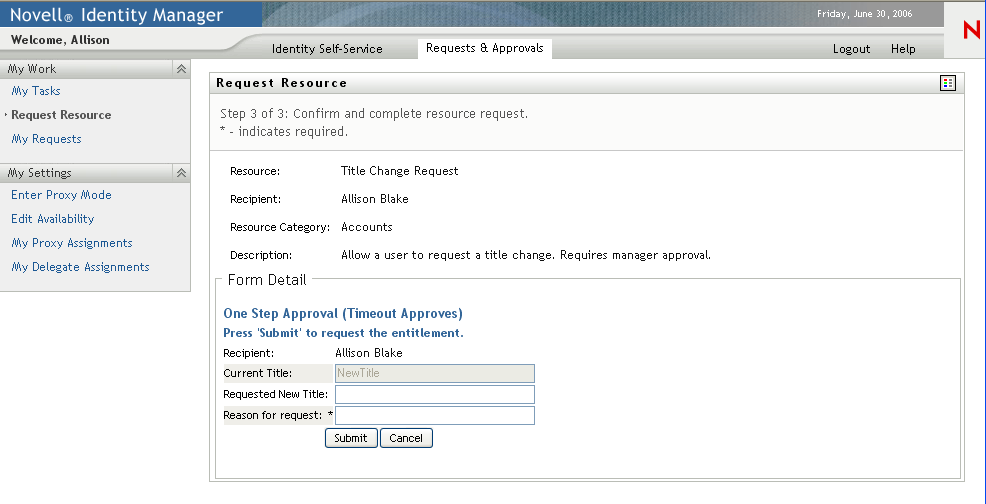Screen dimensions: 986x504
Task: Go to My Requests
Action: 46,139
